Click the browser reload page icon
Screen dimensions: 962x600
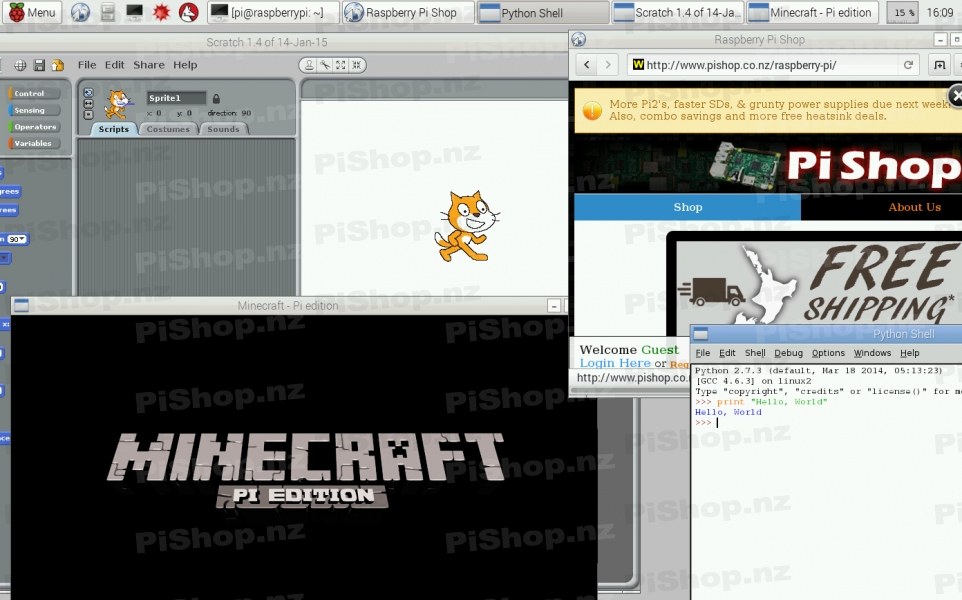(x=908, y=65)
